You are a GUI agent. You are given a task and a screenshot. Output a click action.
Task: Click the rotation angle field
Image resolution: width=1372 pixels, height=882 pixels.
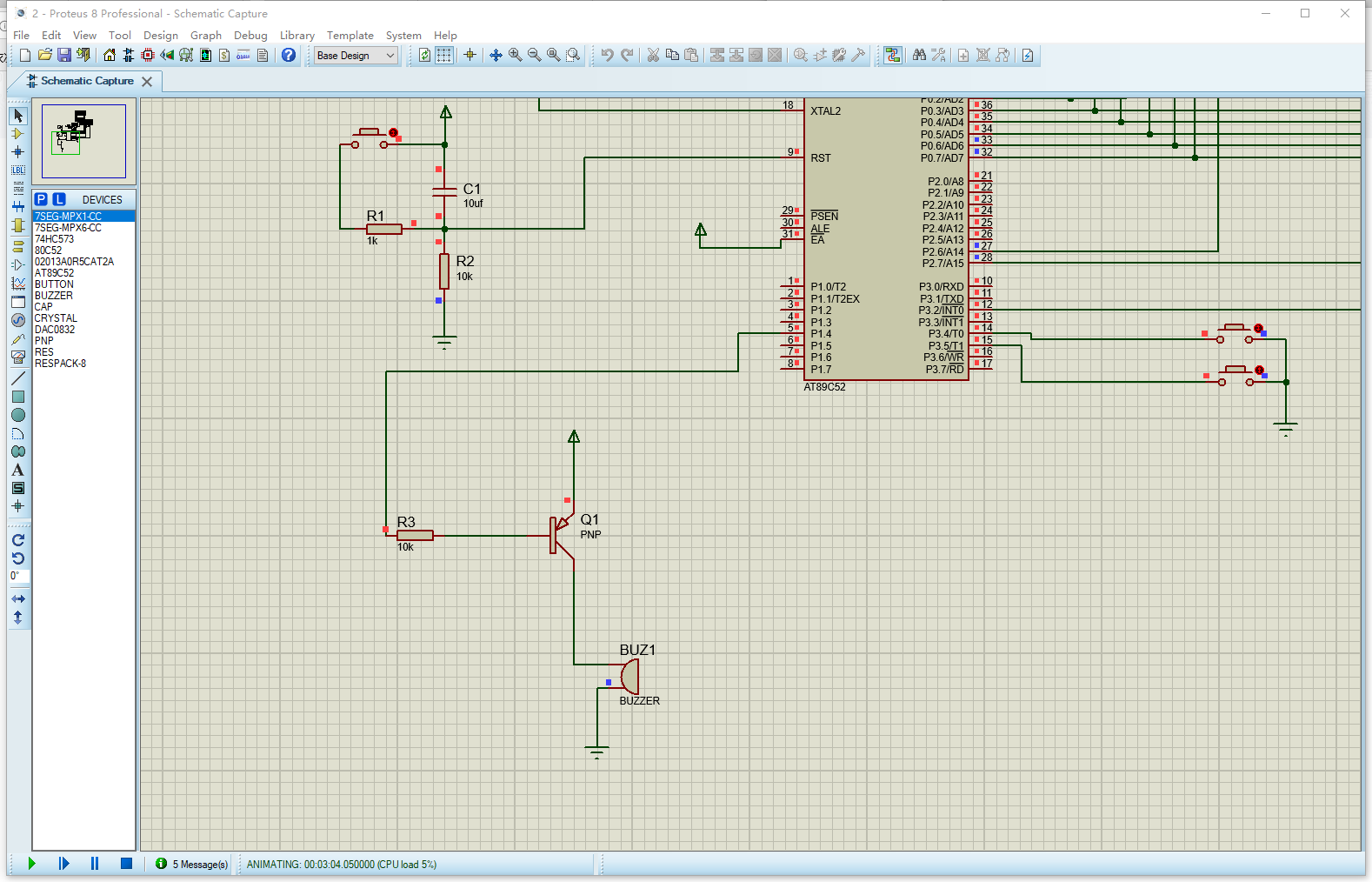[19, 577]
